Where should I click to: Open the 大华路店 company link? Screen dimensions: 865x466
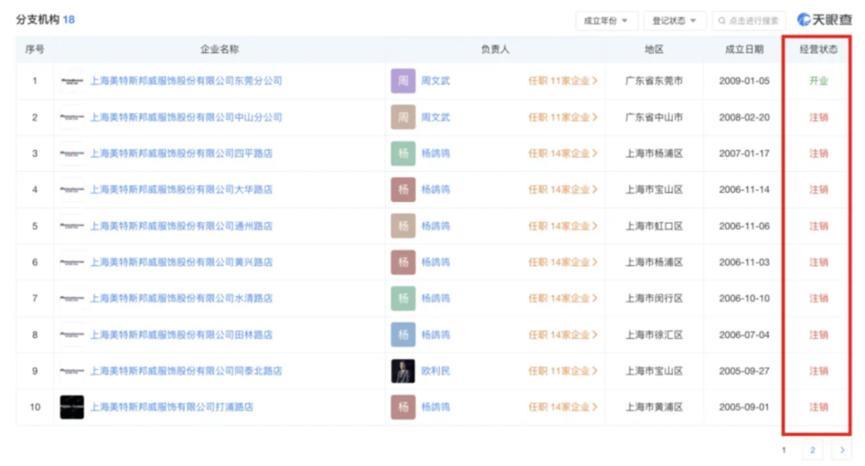pos(181,189)
